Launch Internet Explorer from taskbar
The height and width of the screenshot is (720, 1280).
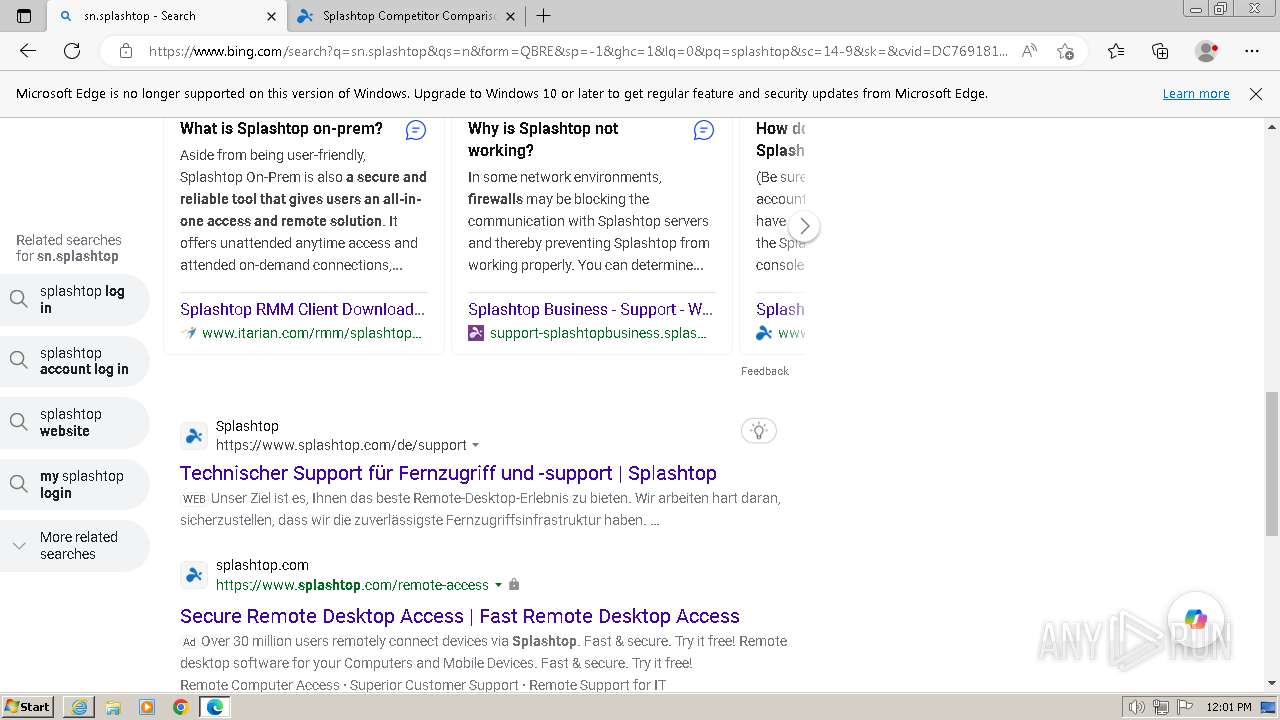click(79, 707)
